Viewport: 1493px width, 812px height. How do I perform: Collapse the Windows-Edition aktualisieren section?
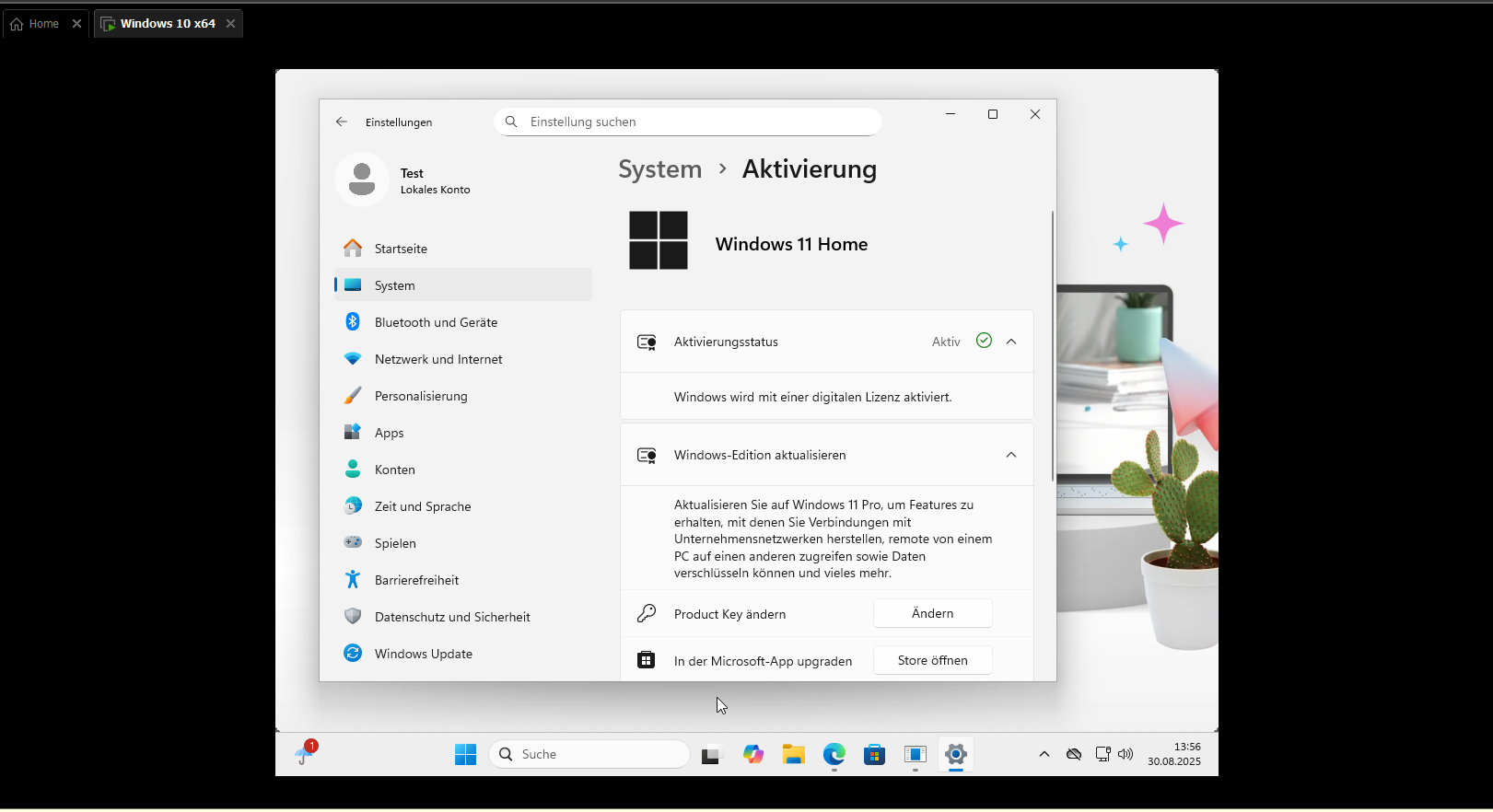pos(1011,455)
